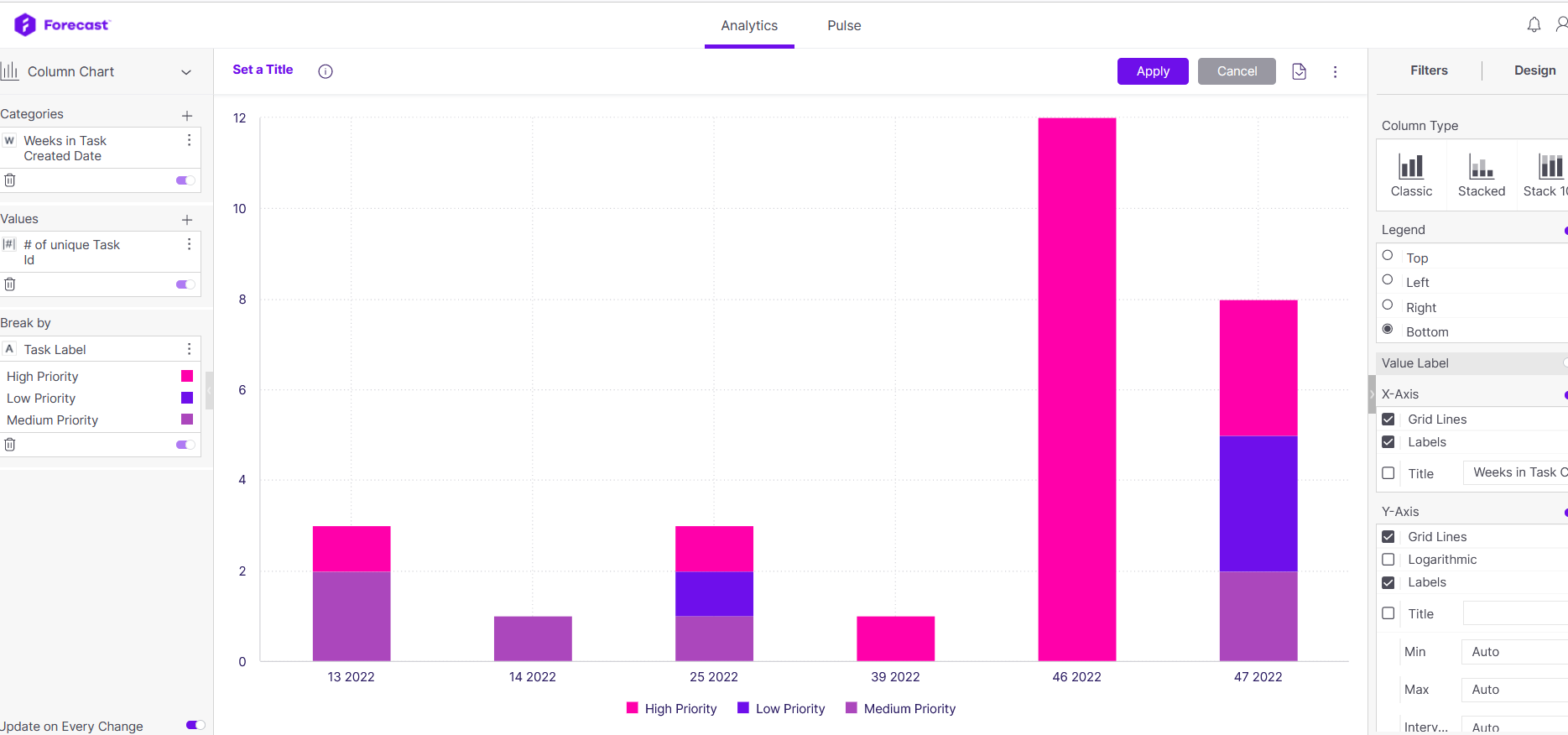Switch to the Pulse tab
This screenshot has height=735, width=1568.
[x=844, y=26]
